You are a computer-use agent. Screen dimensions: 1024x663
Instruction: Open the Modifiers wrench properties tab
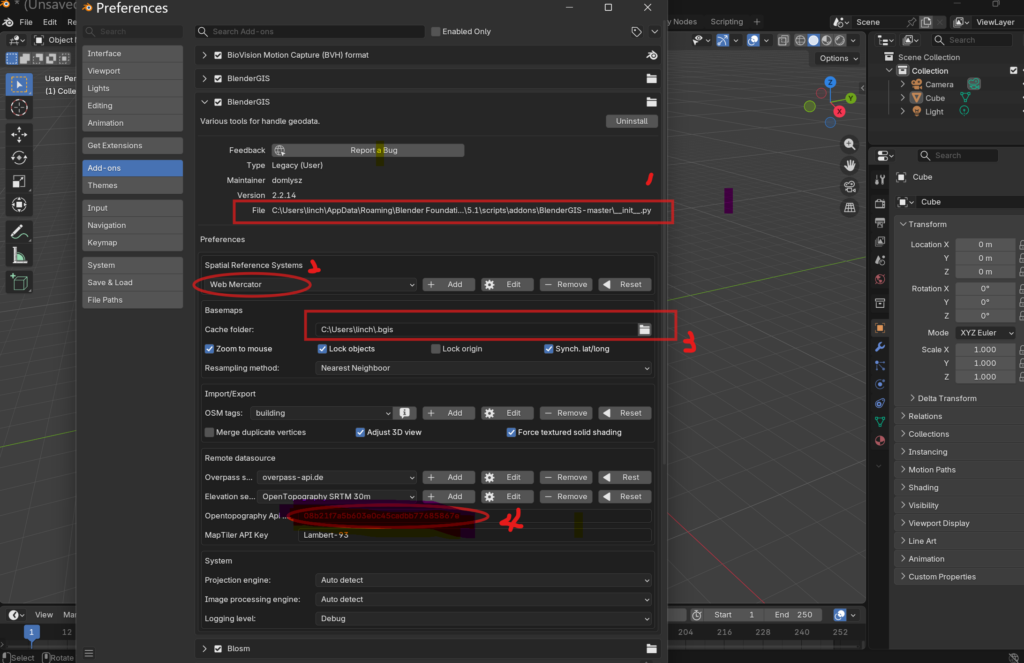(x=880, y=347)
